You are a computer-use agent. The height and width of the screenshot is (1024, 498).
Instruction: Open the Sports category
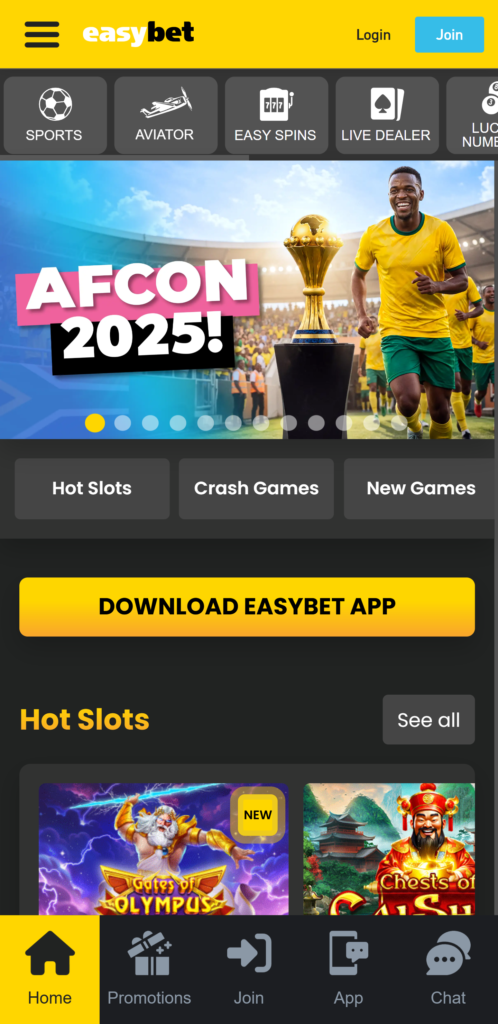tap(54, 115)
